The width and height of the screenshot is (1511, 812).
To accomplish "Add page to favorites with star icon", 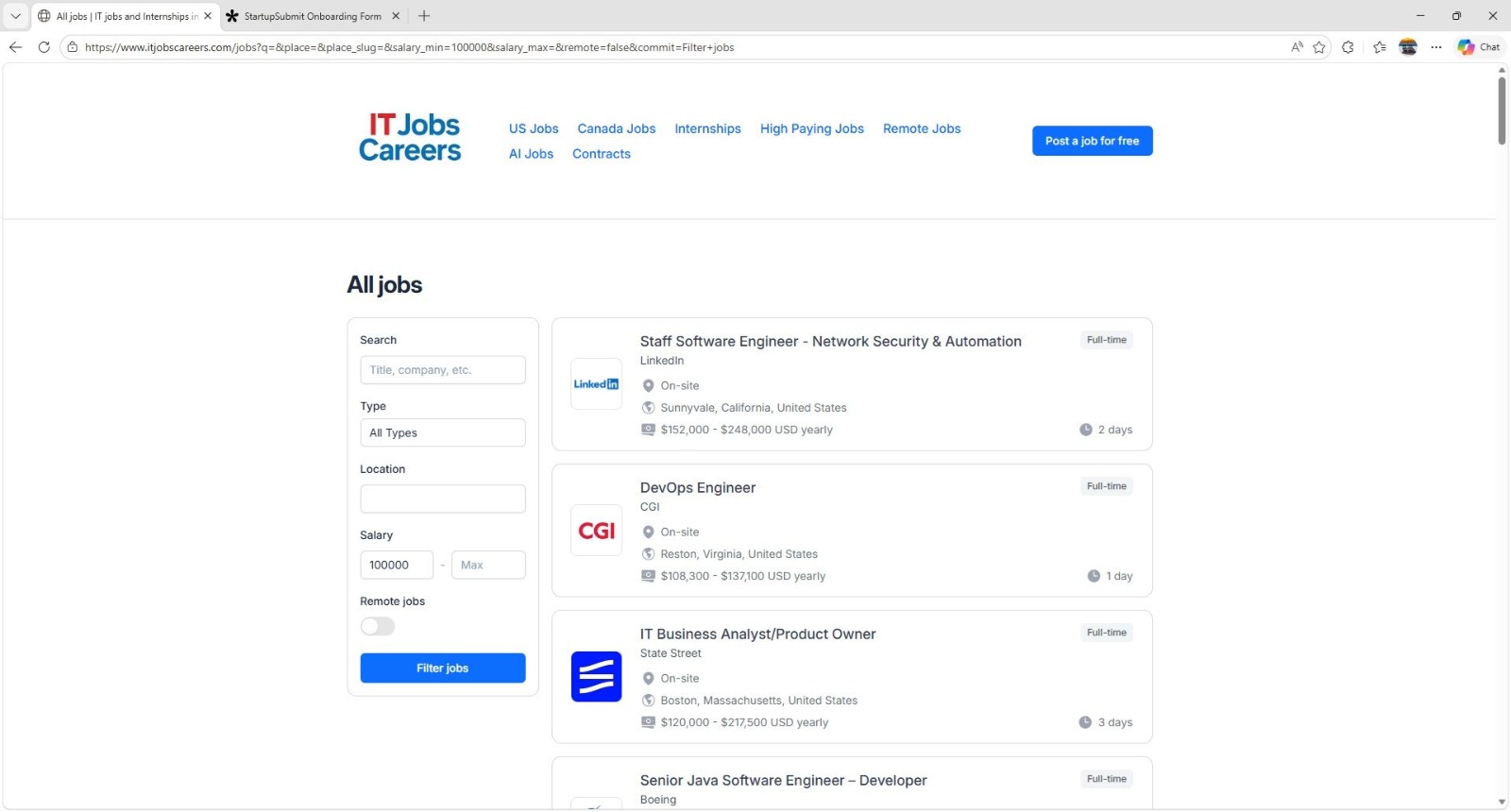I will 1319,47.
